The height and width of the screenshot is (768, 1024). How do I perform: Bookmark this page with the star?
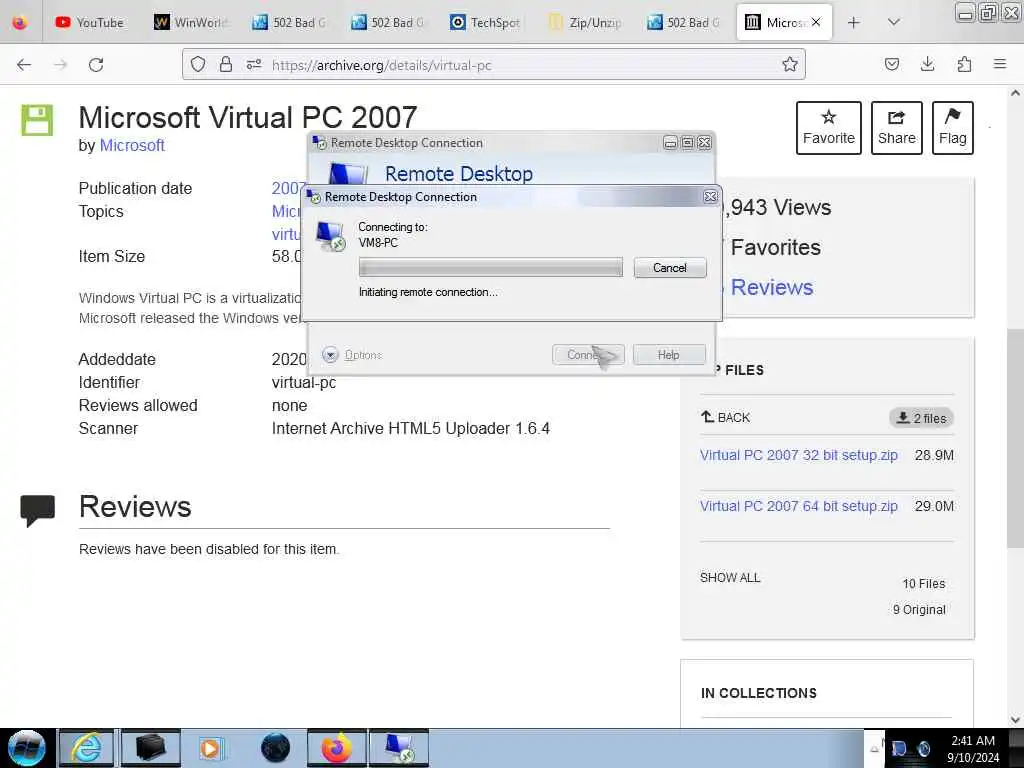tap(790, 64)
